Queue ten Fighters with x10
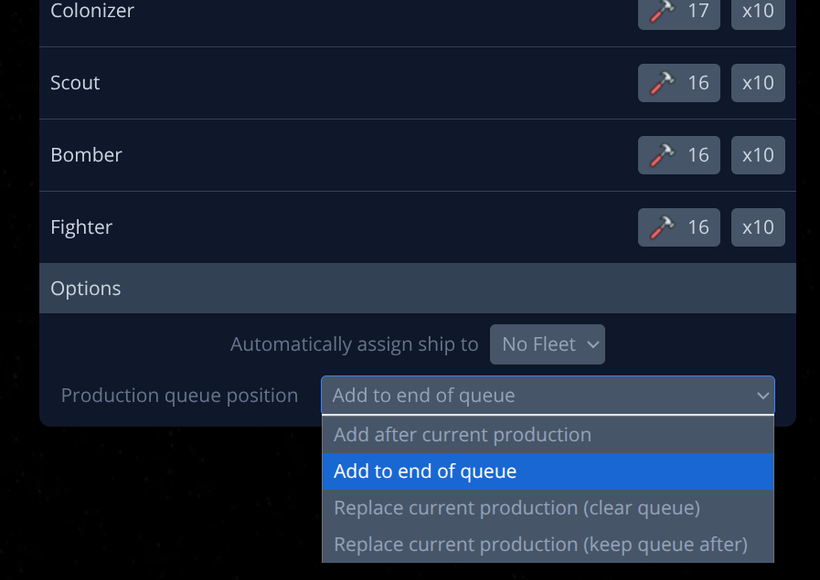820x580 pixels. click(758, 227)
